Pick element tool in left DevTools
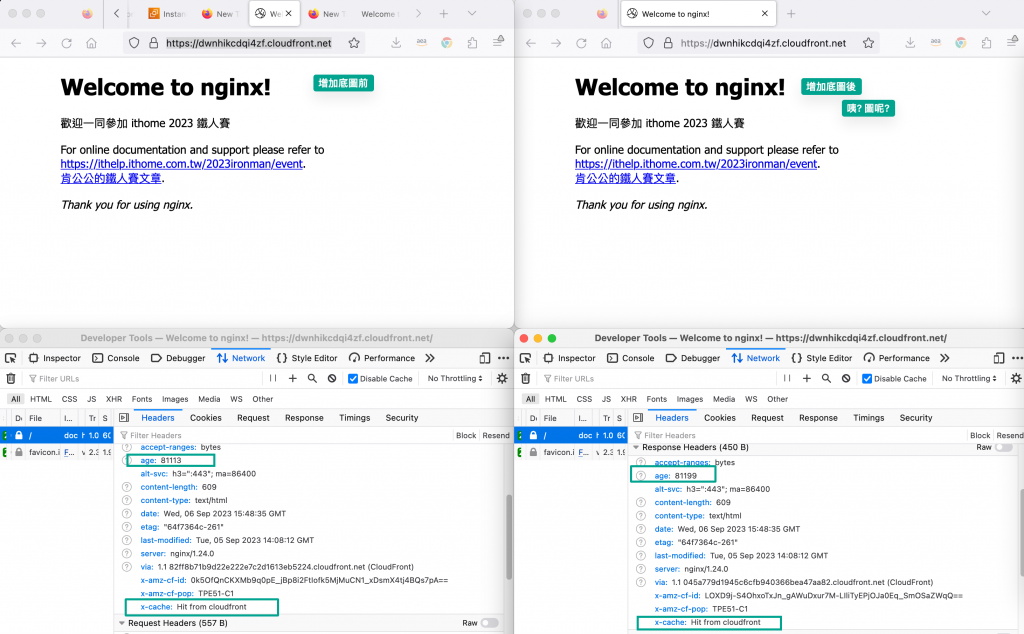Screen dimensions: 1024x634 pyautogui.click(x=10, y=358)
